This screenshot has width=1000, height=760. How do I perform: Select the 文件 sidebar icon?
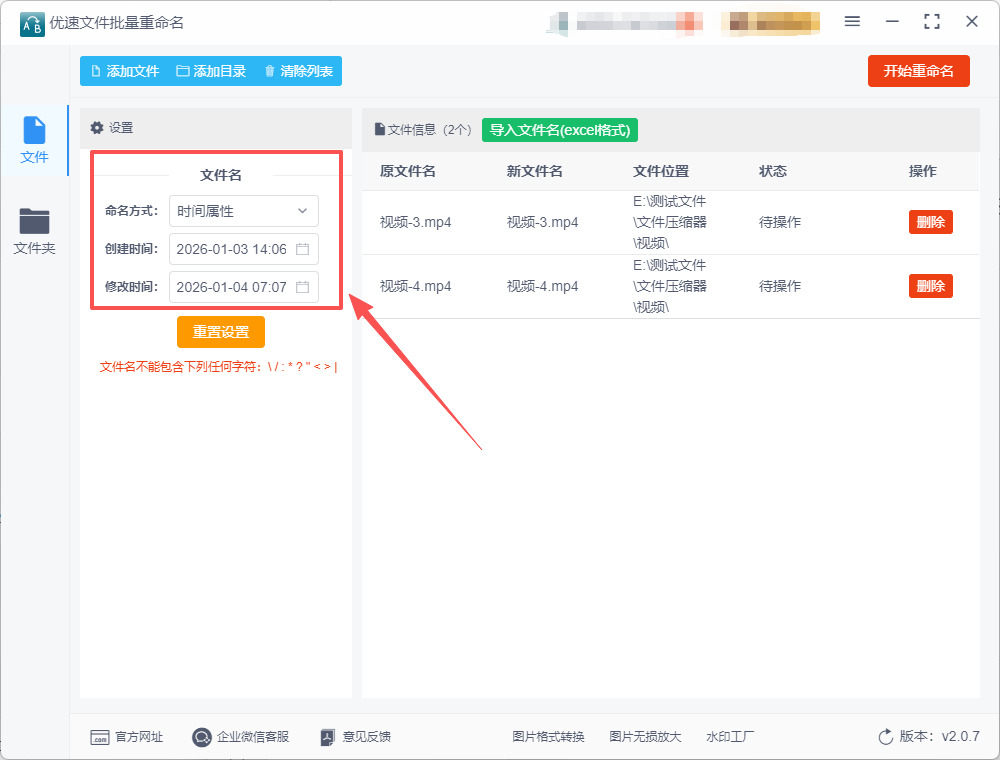click(x=34, y=130)
